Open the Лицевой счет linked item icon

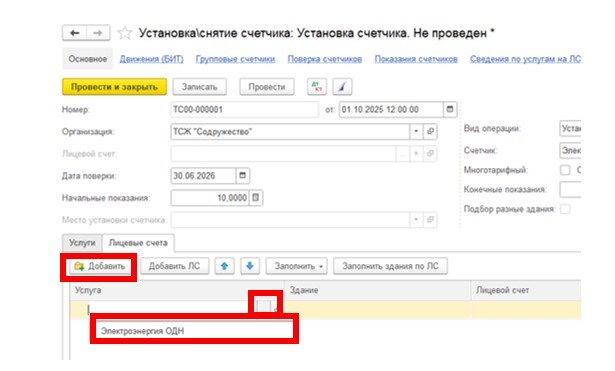pyautogui.click(x=430, y=153)
